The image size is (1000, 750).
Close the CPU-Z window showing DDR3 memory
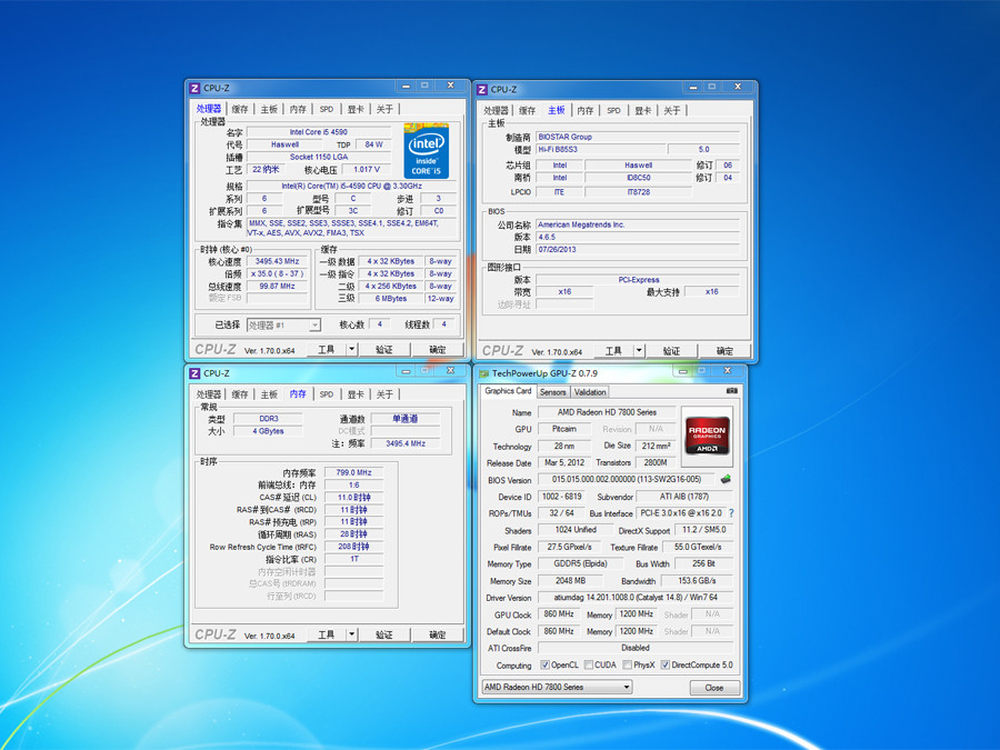click(x=450, y=371)
